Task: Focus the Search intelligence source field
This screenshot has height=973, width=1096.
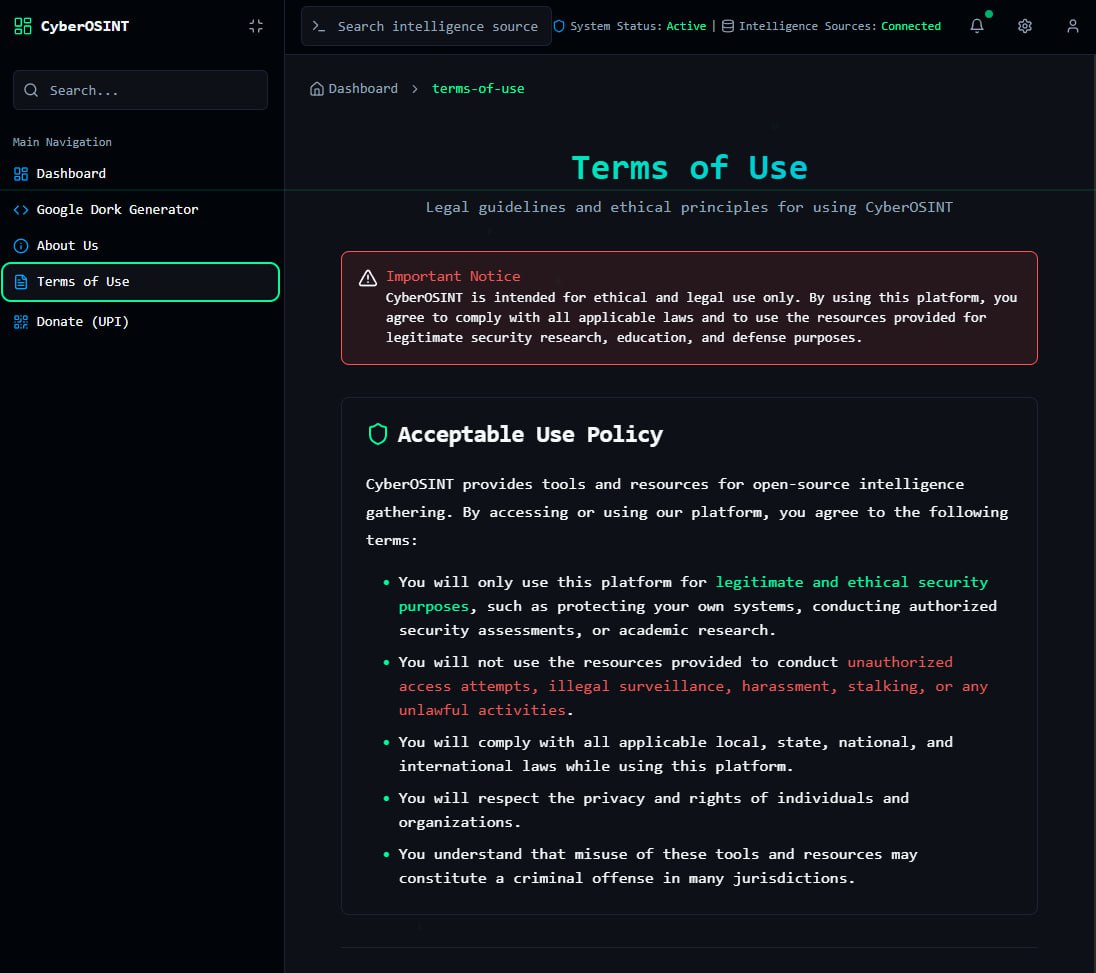Action: coord(426,26)
